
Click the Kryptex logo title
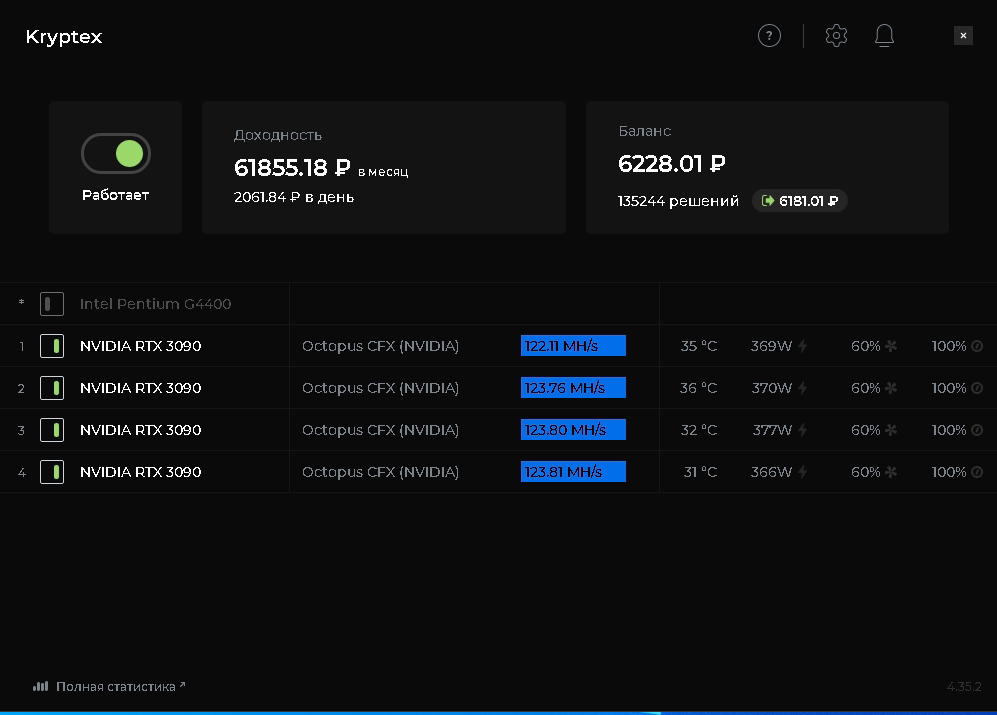pyautogui.click(x=64, y=37)
